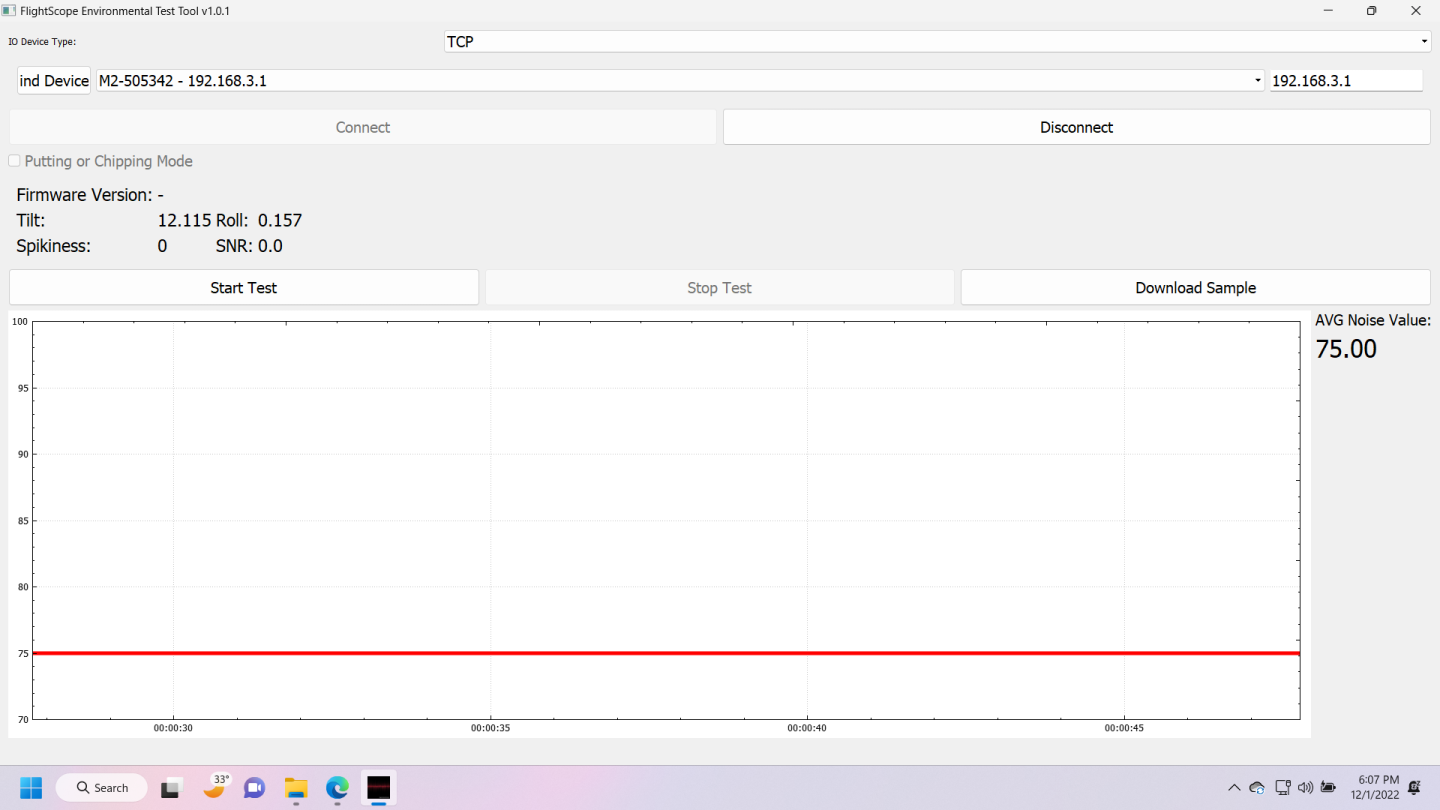Click the 100 y-axis label
This screenshot has height=810, width=1440.
pyautogui.click(x=19, y=322)
